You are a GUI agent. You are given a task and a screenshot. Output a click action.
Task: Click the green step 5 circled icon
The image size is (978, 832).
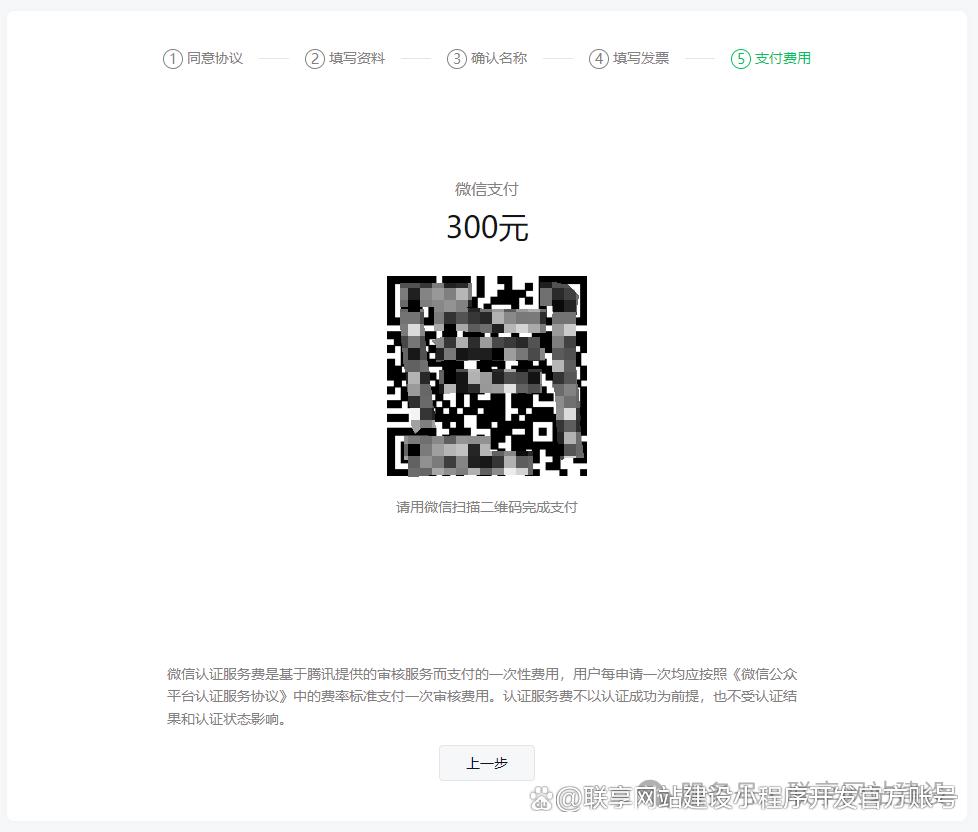pyautogui.click(x=740, y=59)
